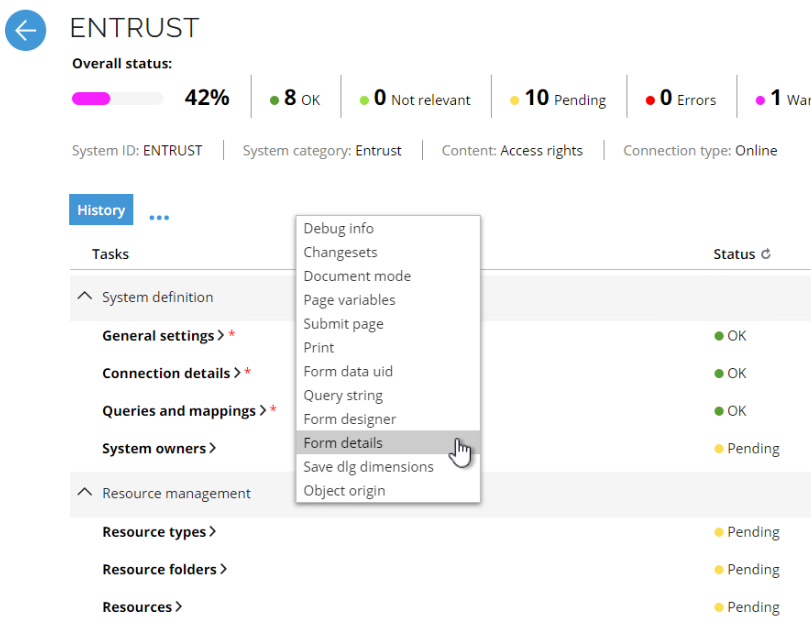
Task: Select Debug info from the context menu
Action: (388, 228)
